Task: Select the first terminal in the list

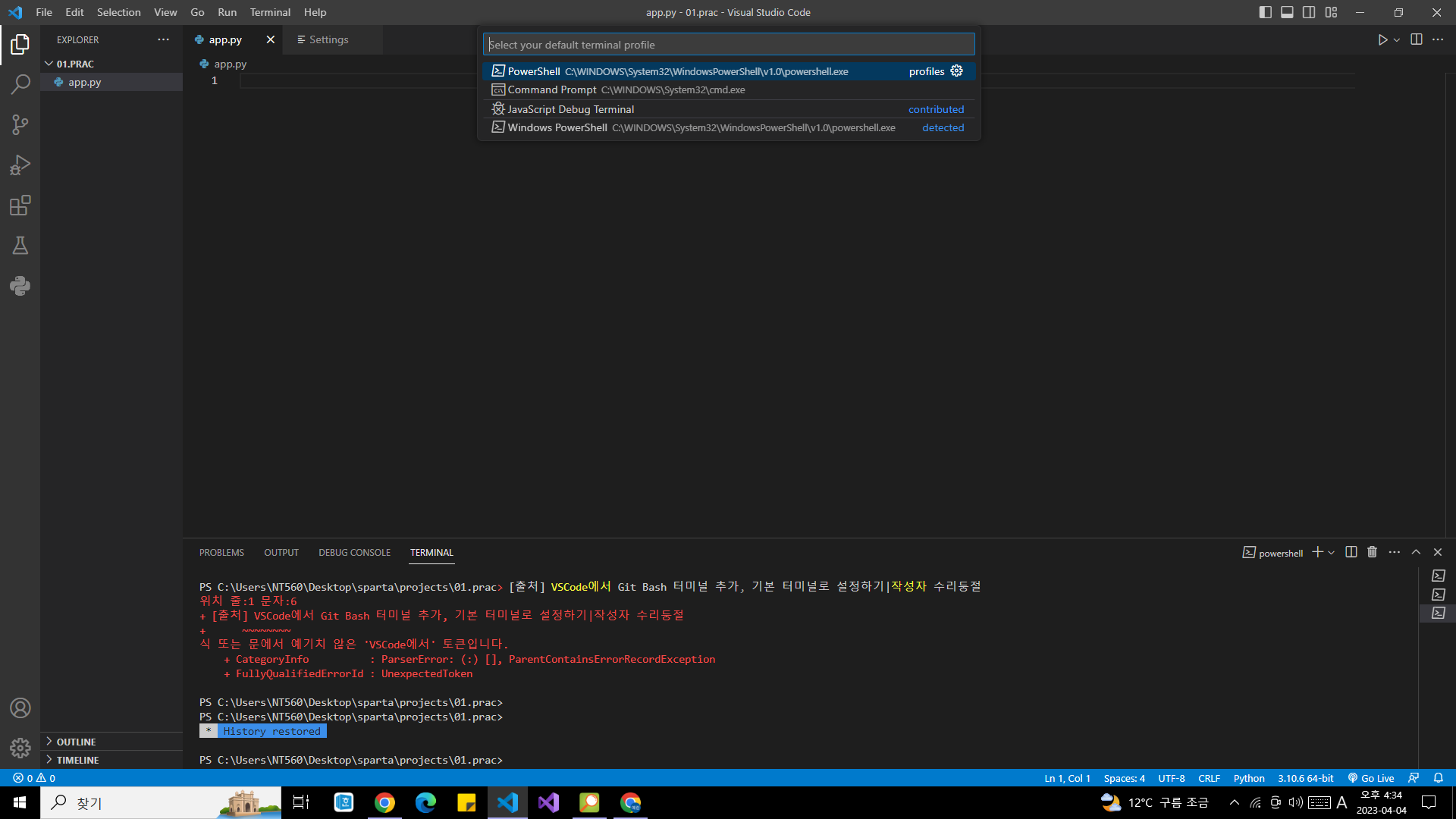Action: point(1438,576)
